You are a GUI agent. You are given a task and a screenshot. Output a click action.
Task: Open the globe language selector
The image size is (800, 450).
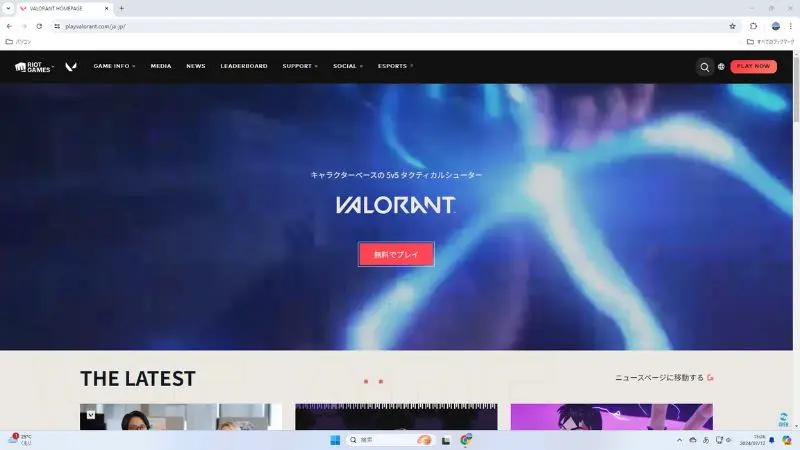pos(721,67)
